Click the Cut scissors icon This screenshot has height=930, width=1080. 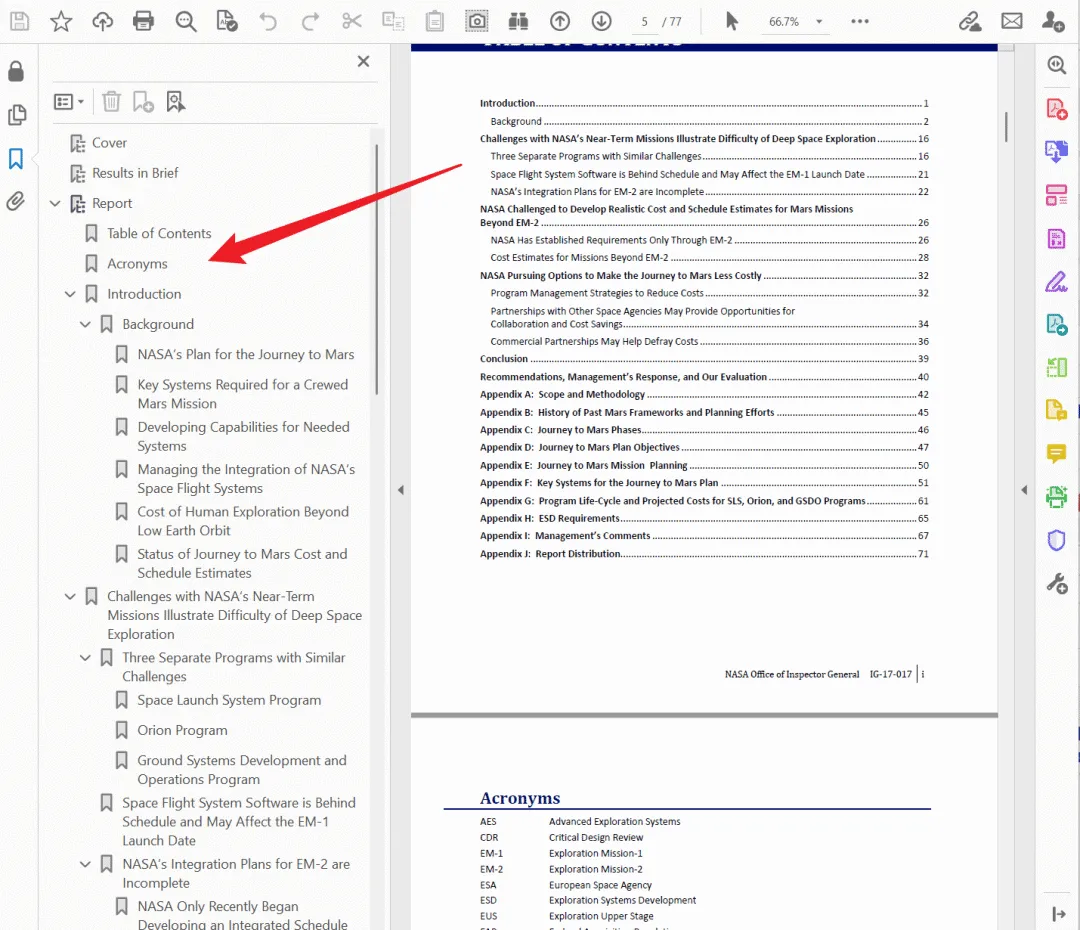coord(352,21)
